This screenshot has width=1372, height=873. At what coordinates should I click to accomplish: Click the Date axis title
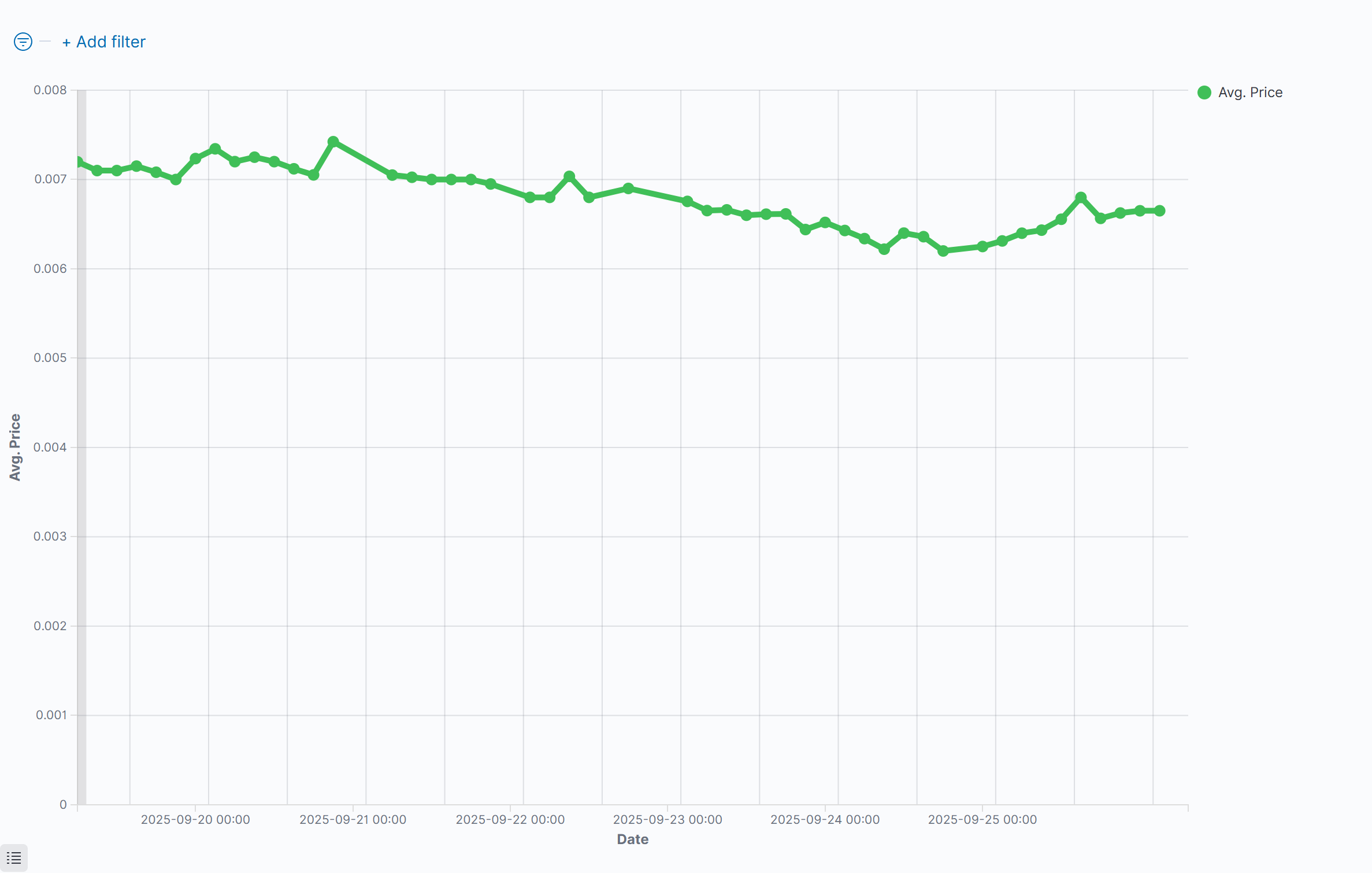(x=633, y=839)
